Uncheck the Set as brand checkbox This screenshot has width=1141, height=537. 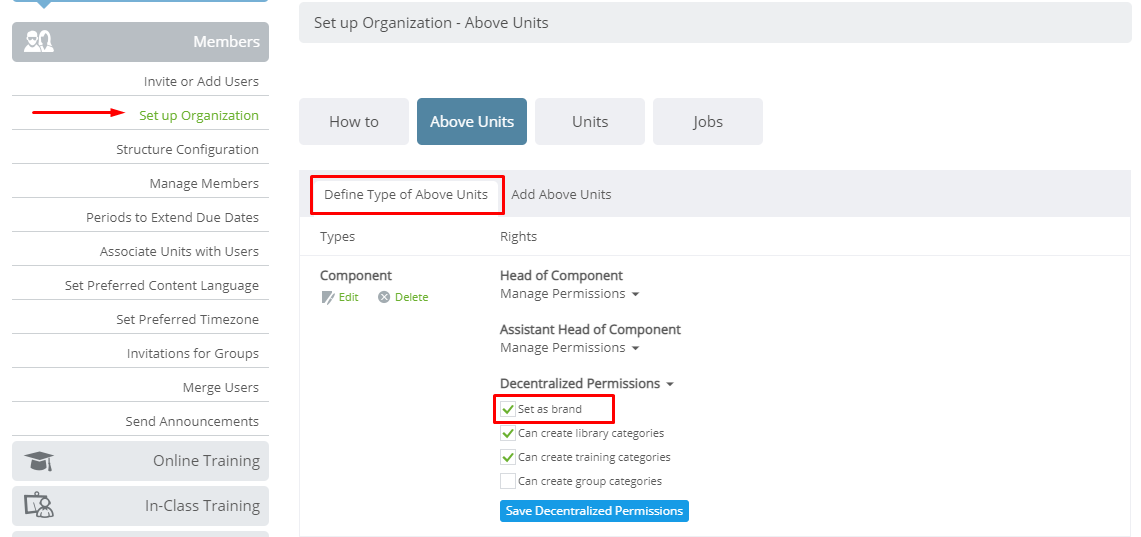[507, 409]
